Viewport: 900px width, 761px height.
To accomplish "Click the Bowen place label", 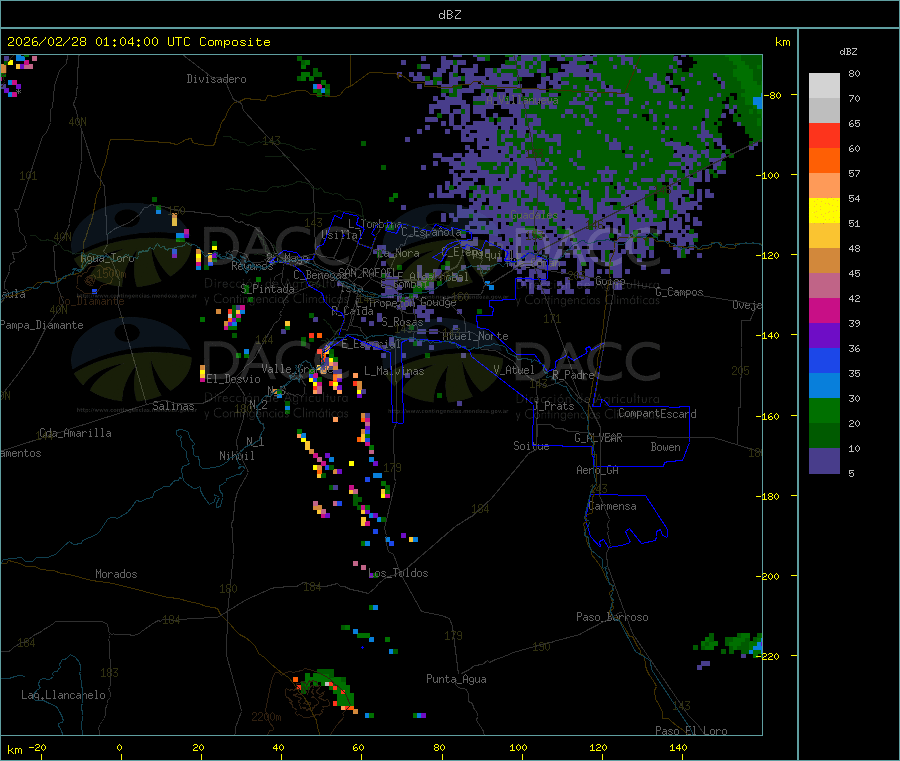I will [x=665, y=447].
